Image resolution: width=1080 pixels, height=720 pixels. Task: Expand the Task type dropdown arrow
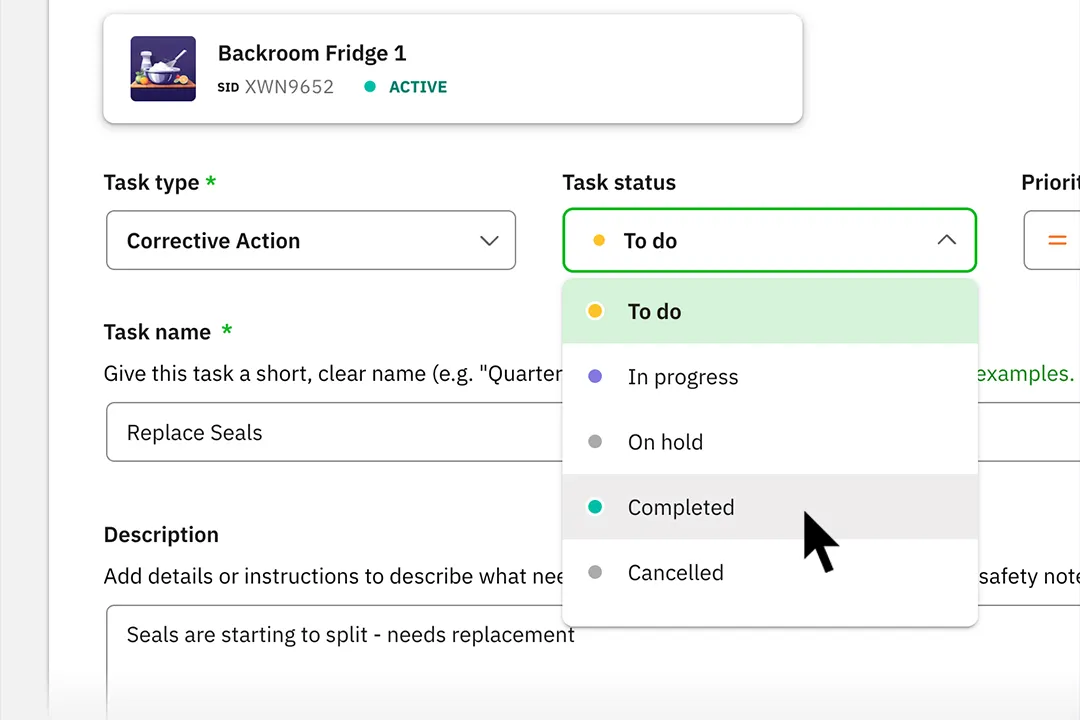[x=489, y=240]
